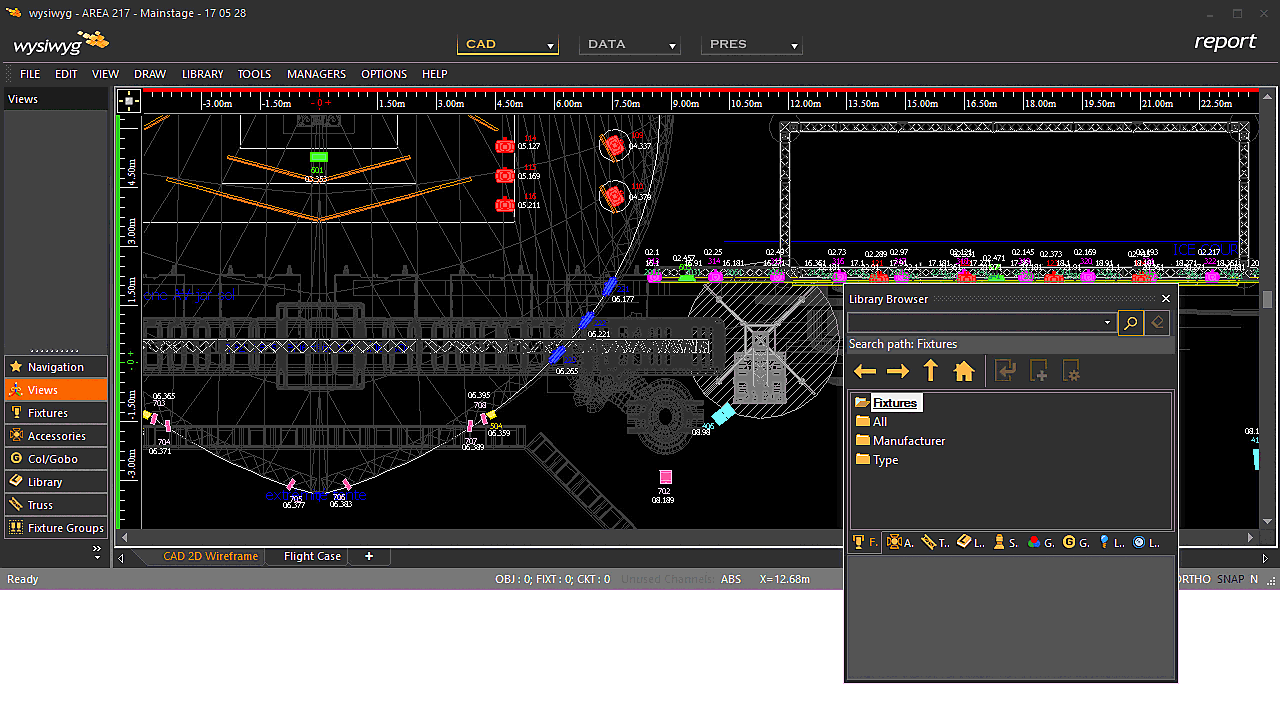Expand the Library Browser search history dropdown

coord(1107,323)
